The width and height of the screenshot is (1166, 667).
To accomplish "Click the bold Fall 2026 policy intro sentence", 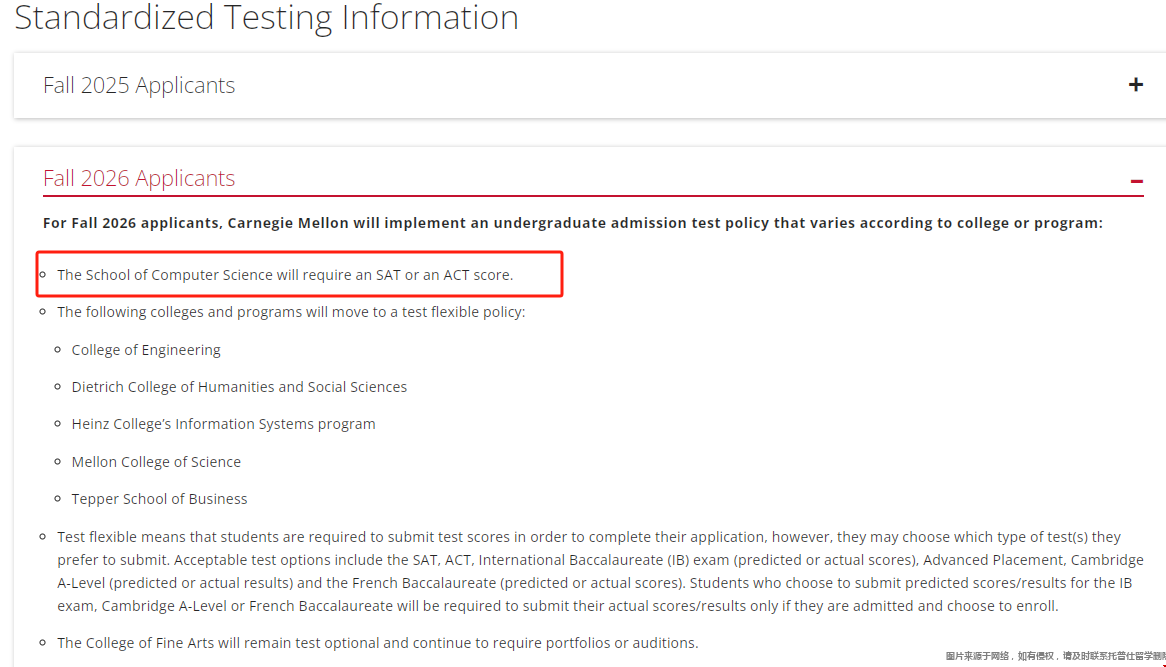I will click(x=572, y=223).
